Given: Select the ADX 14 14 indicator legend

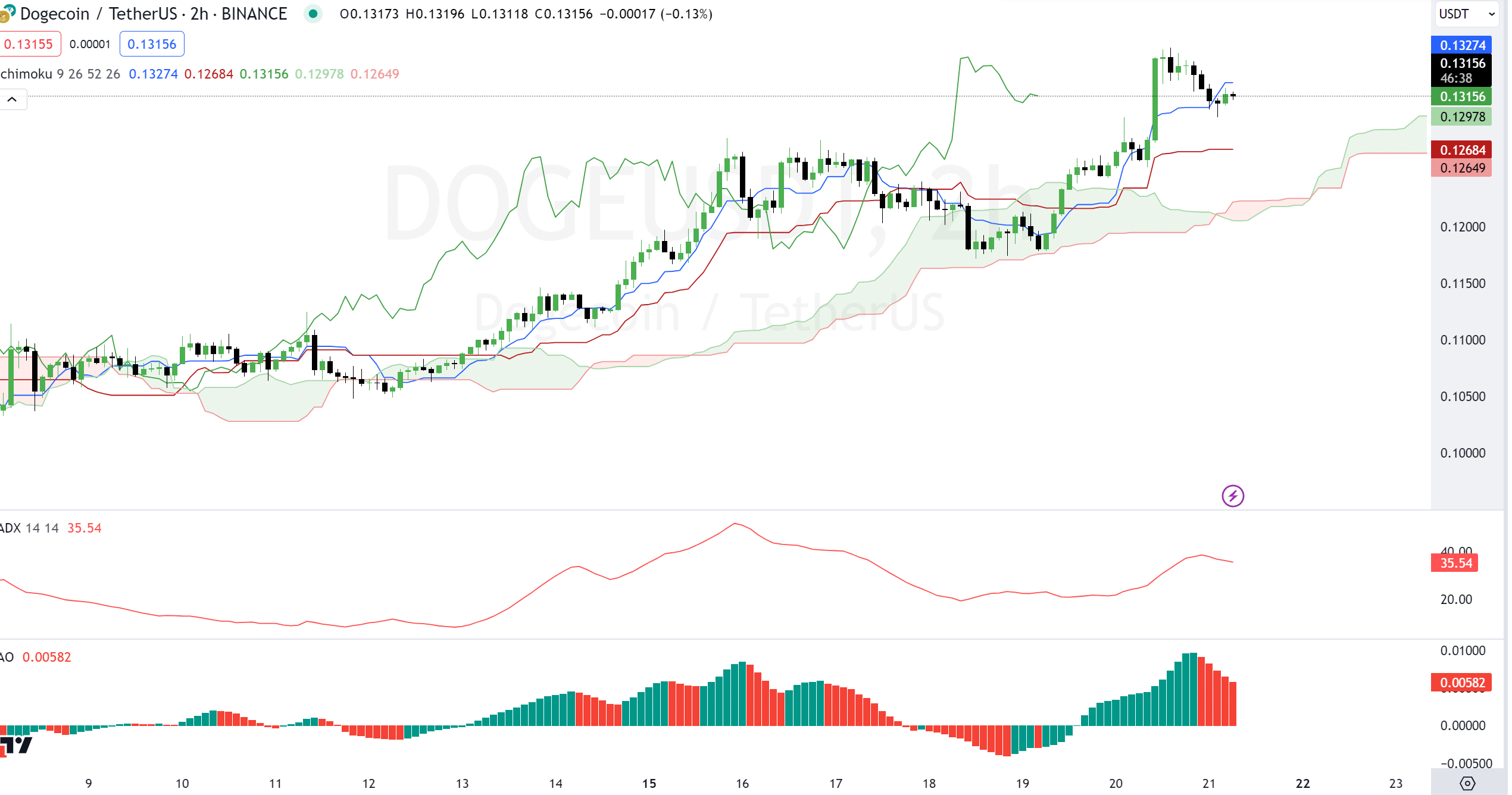Looking at the screenshot, I should coord(29,528).
